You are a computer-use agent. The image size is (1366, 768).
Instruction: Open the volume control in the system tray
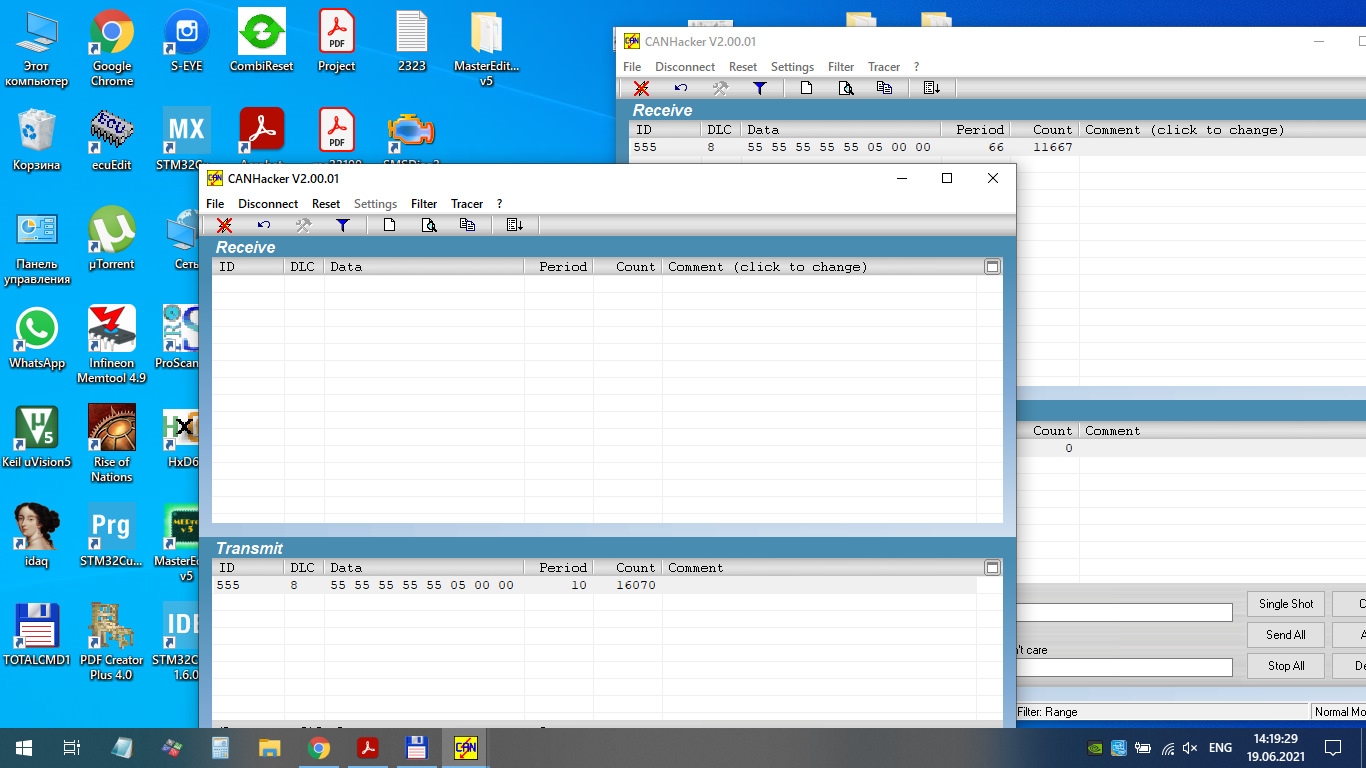(1190, 748)
